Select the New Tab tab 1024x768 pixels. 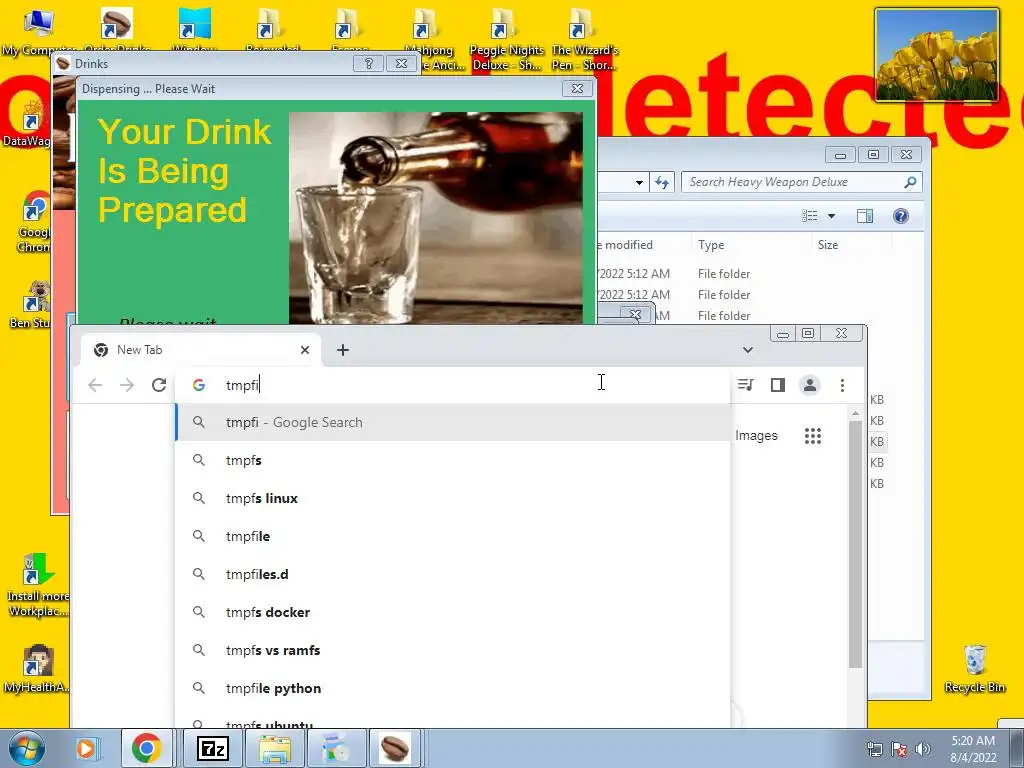(201, 350)
